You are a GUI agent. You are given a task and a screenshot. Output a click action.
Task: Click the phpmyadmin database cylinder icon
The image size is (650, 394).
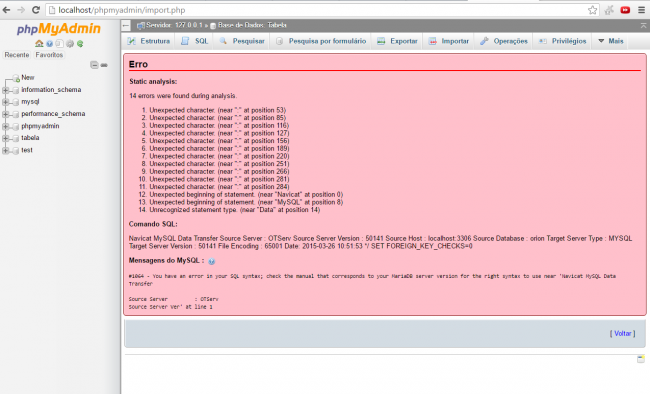[x=16, y=126]
